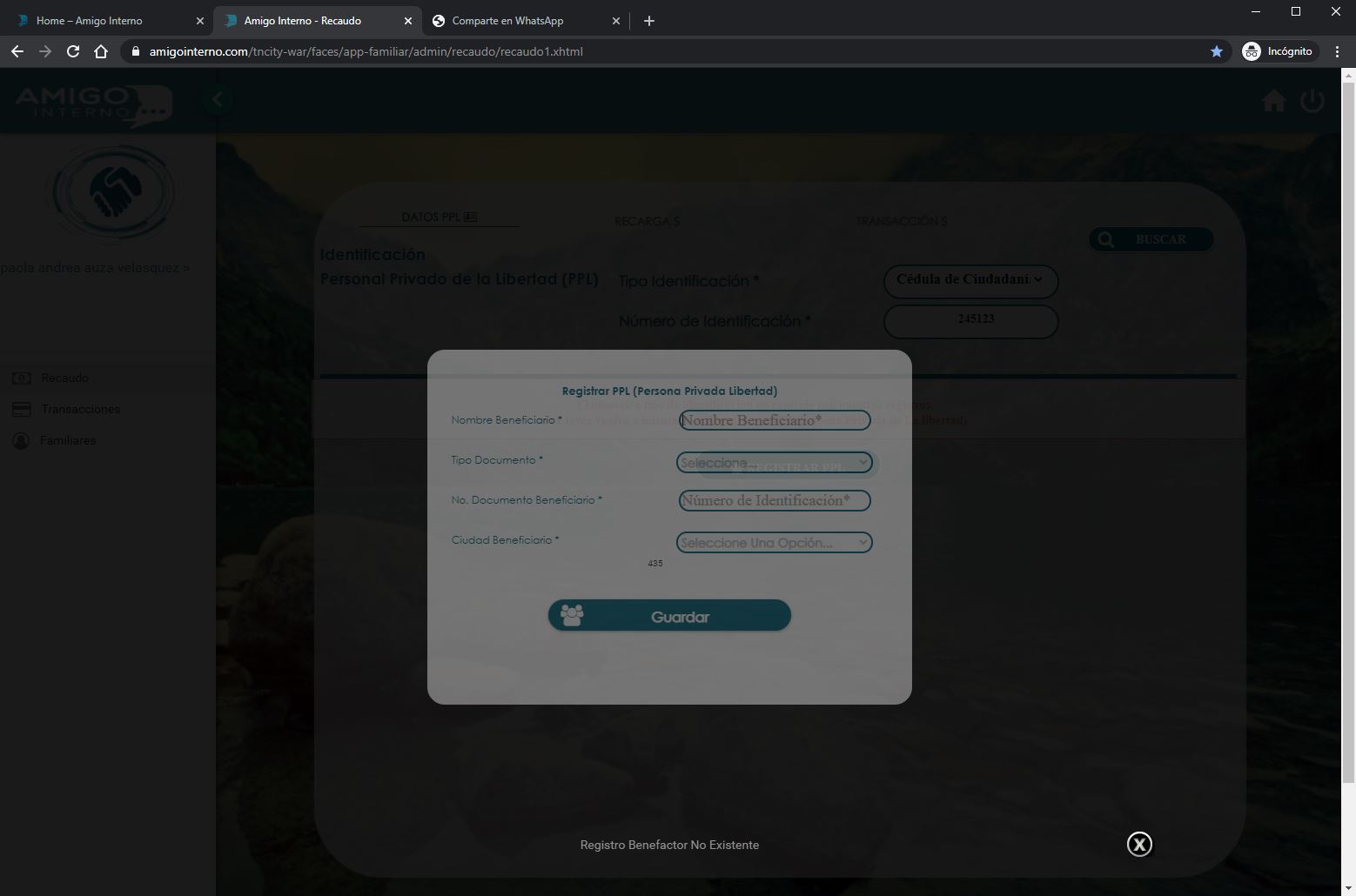Click the Incógnito profile indicator

pos(1277,51)
